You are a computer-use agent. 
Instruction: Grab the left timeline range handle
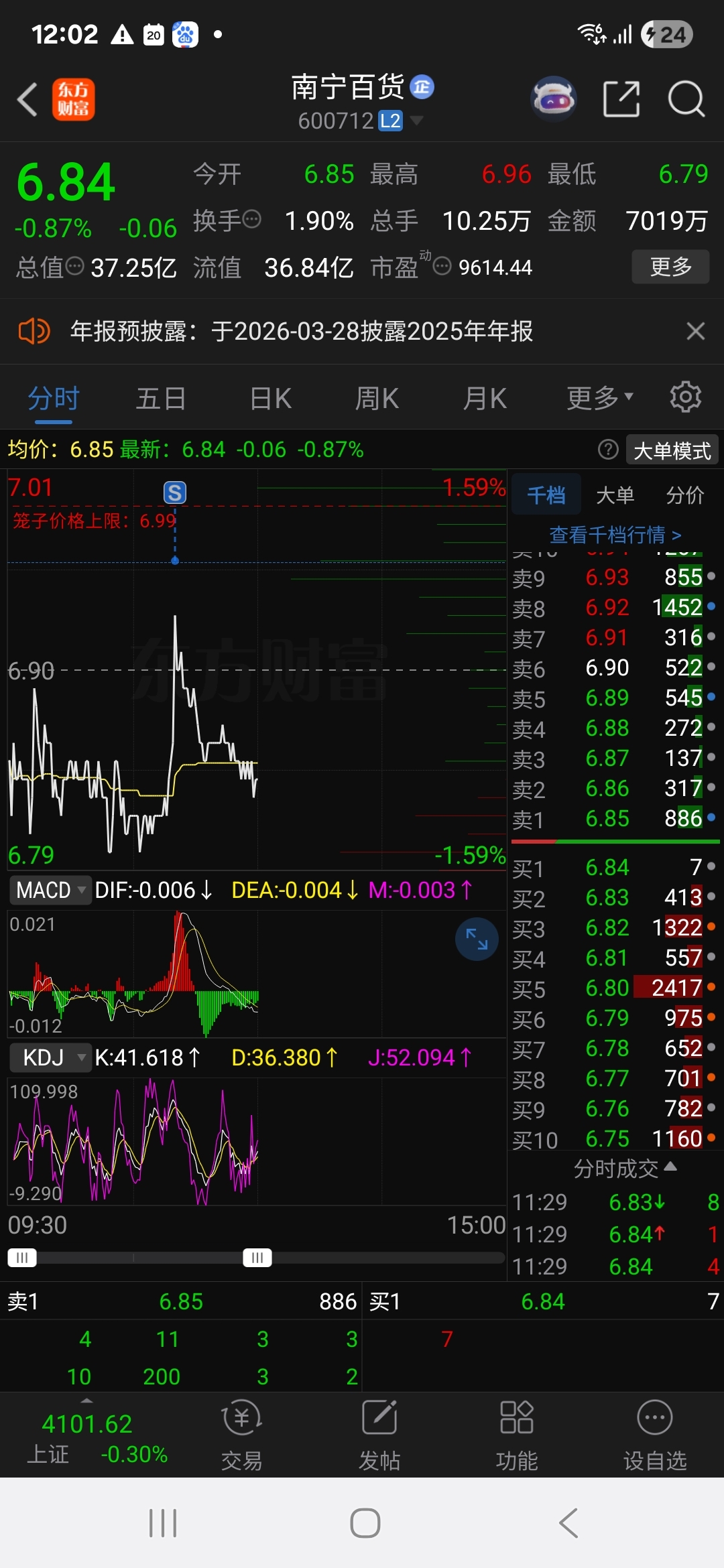coord(22,1258)
